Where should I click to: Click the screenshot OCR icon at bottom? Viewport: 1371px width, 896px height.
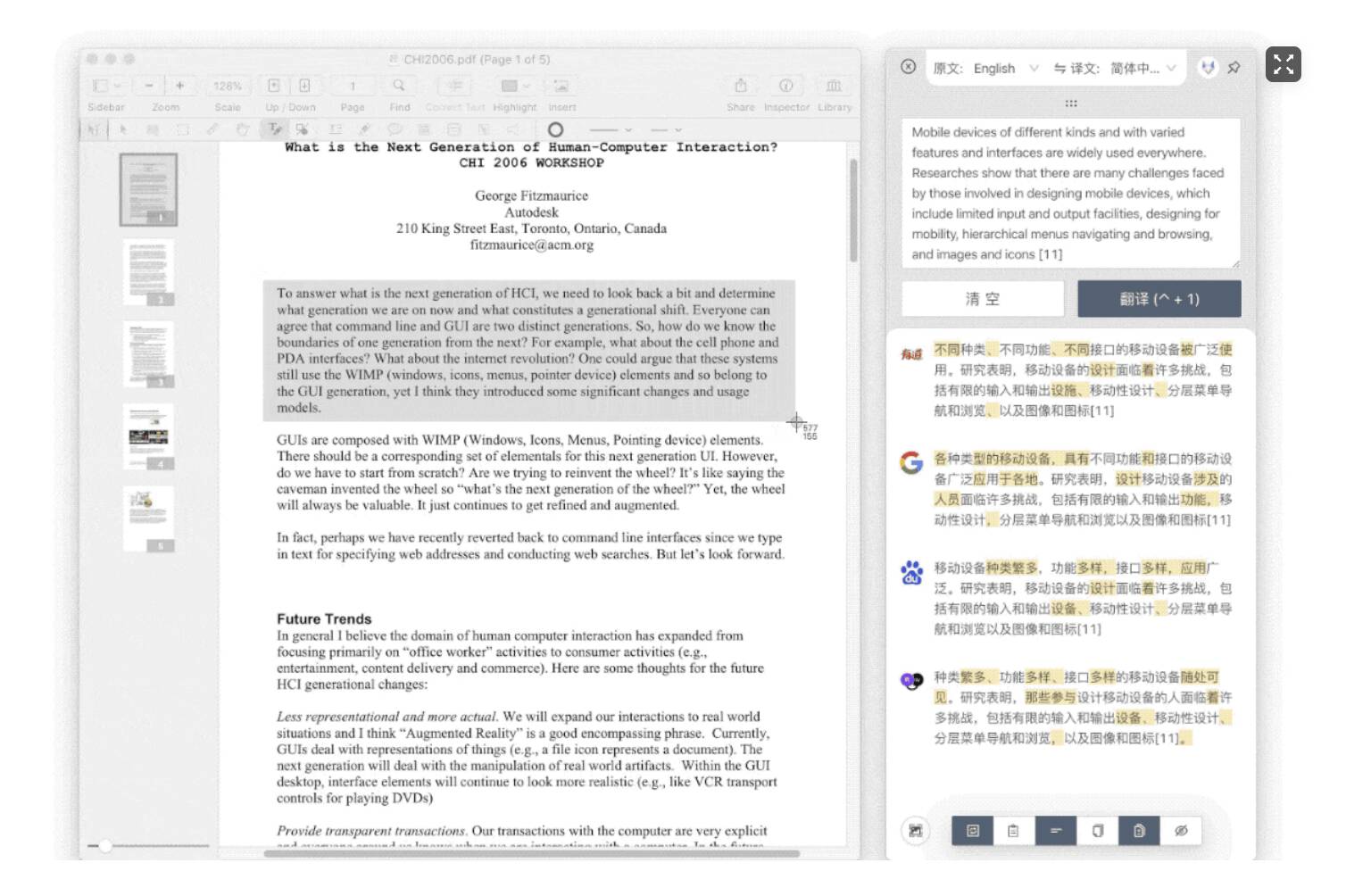click(x=915, y=831)
